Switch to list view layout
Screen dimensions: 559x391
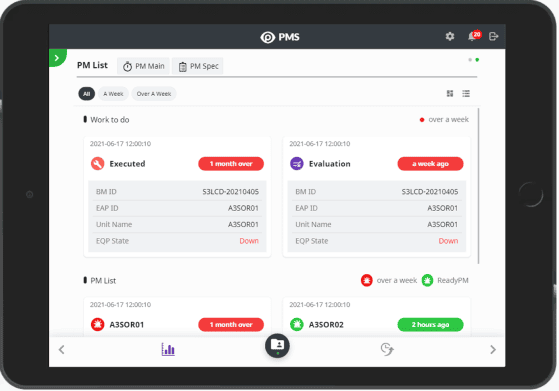pos(466,93)
